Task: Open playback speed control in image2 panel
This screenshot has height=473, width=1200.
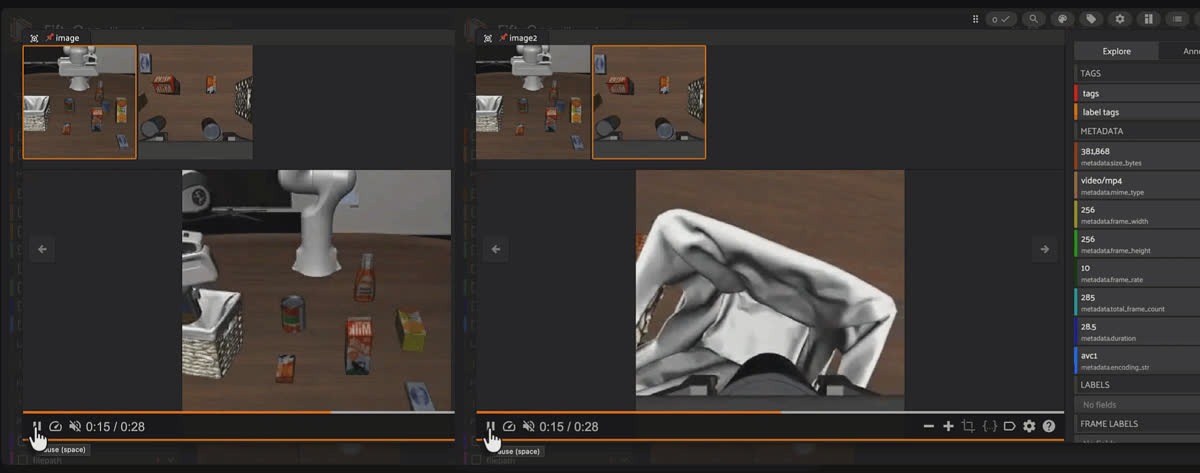Action: tap(509, 426)
